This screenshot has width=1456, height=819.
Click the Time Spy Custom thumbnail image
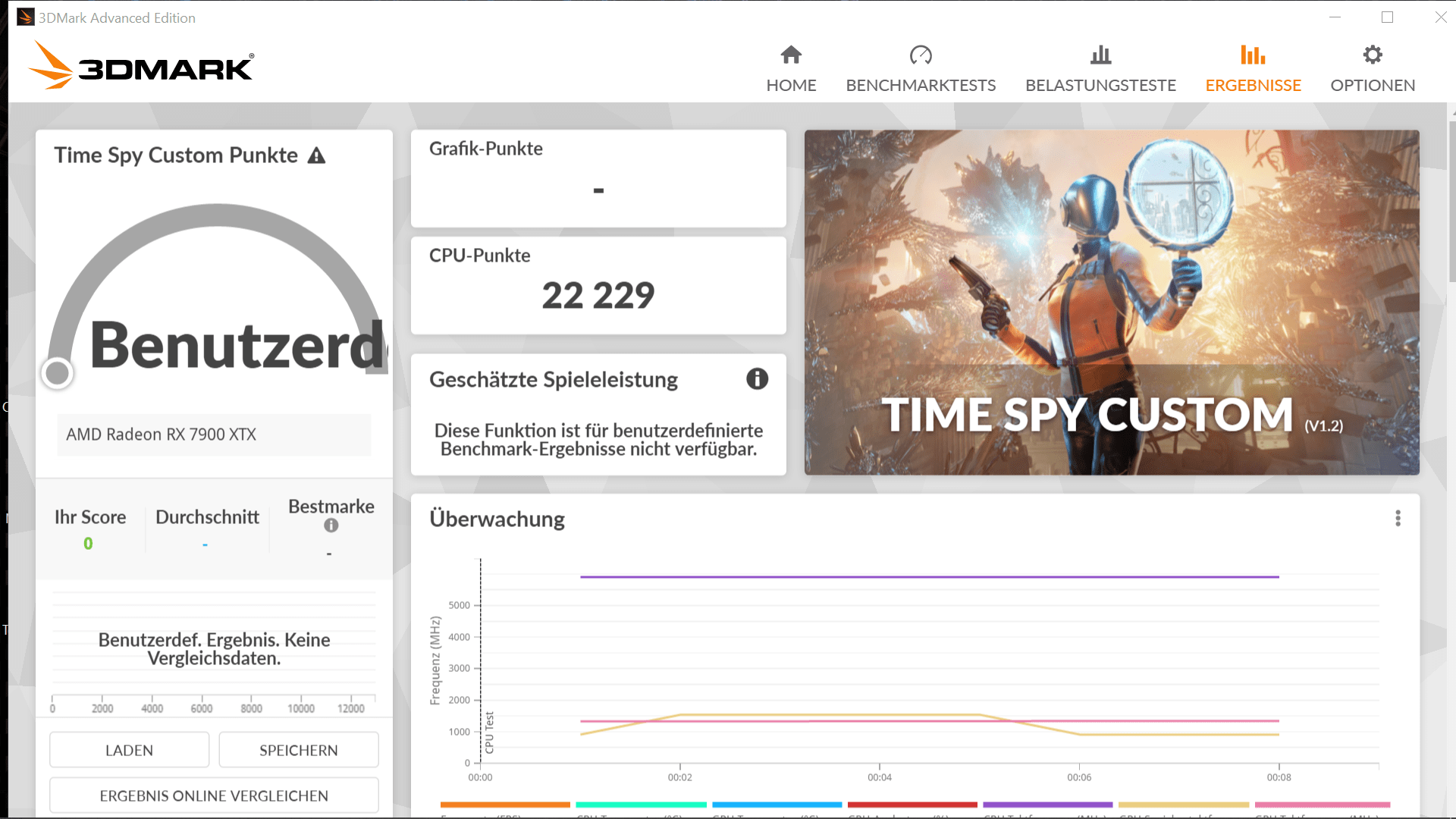click(1112, 303)
